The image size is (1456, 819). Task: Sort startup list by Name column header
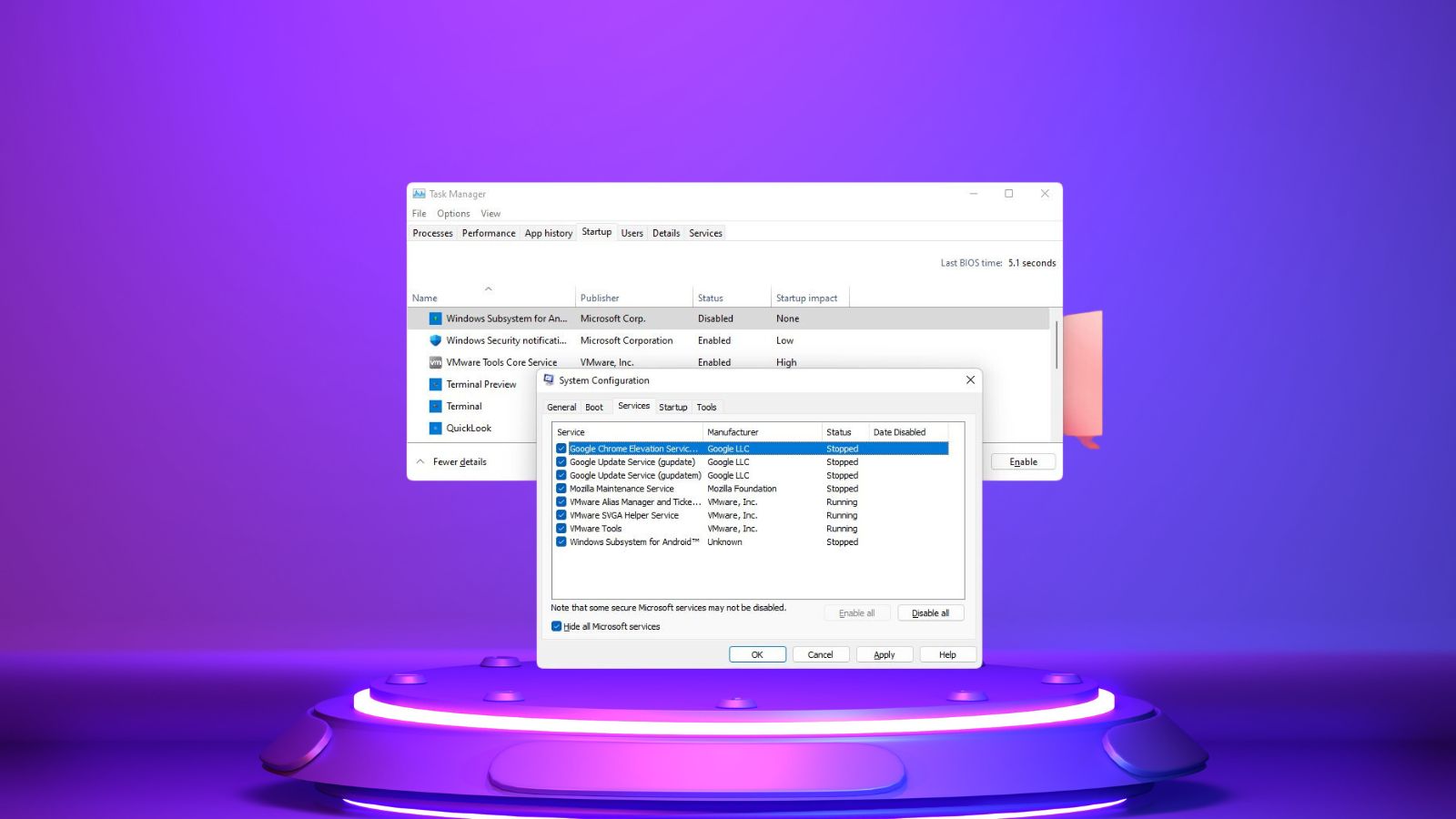click(425, 298)
